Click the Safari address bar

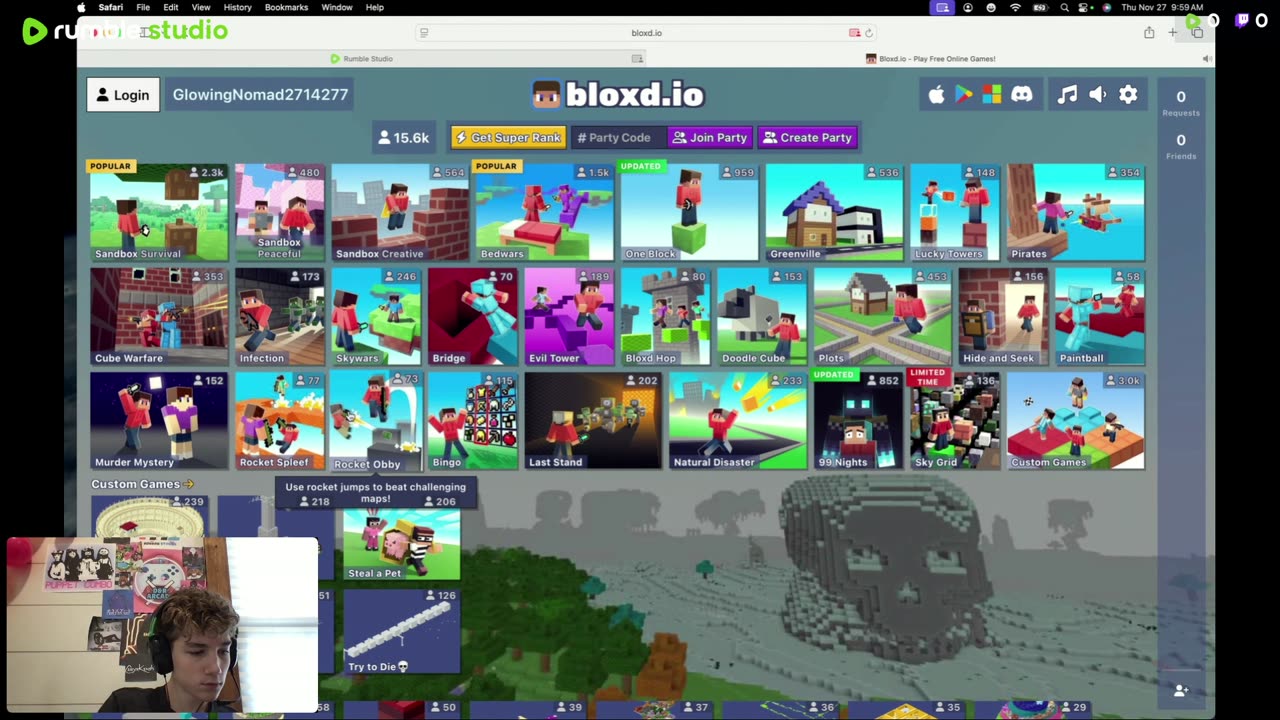point(646,33)
